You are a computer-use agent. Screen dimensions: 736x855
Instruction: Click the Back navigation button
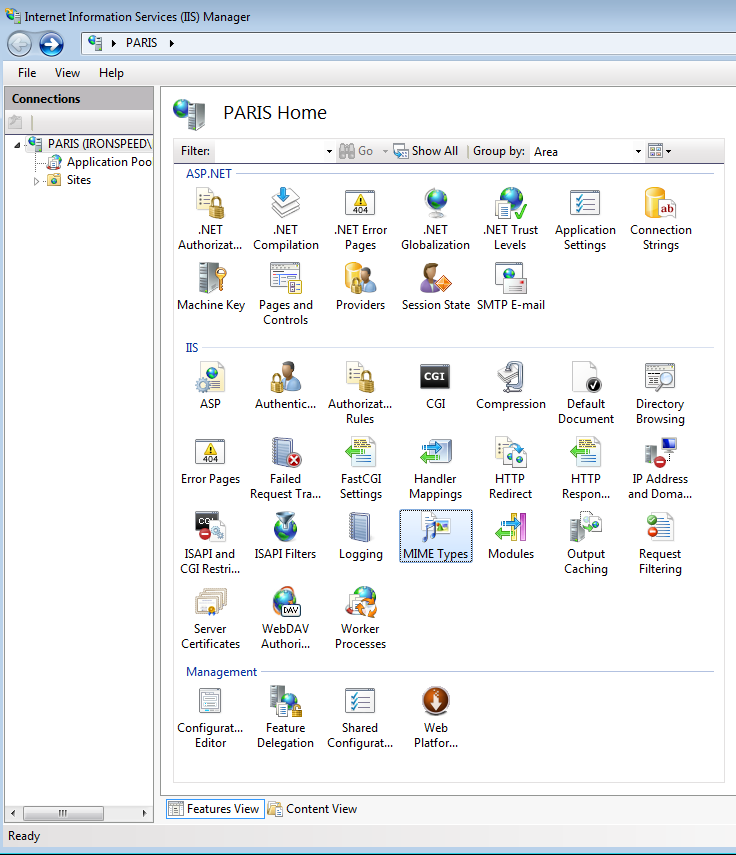pyautogui.click(x=20, y=44)
